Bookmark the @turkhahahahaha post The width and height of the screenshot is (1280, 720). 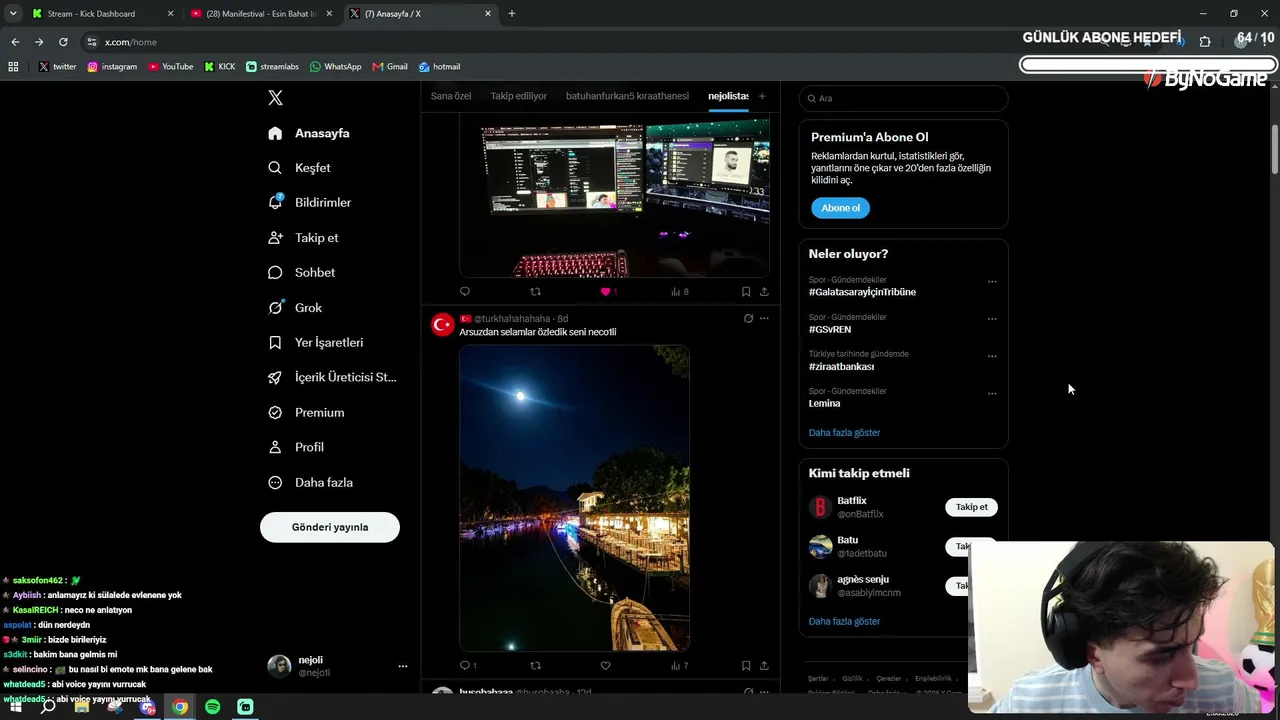(746, 666)
